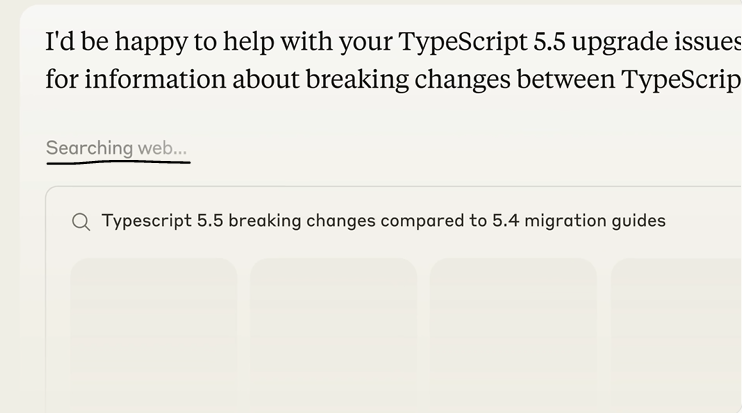Open the fourth partially visible result card

pyautogui.click(x=676, y=335)
